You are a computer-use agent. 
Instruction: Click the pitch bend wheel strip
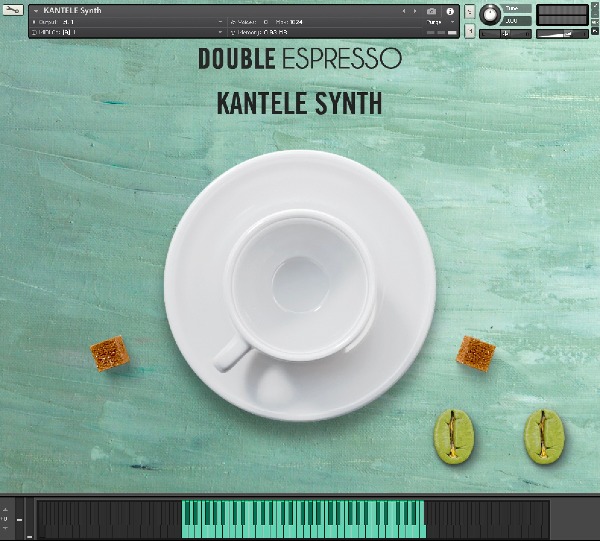click(20, 519)
